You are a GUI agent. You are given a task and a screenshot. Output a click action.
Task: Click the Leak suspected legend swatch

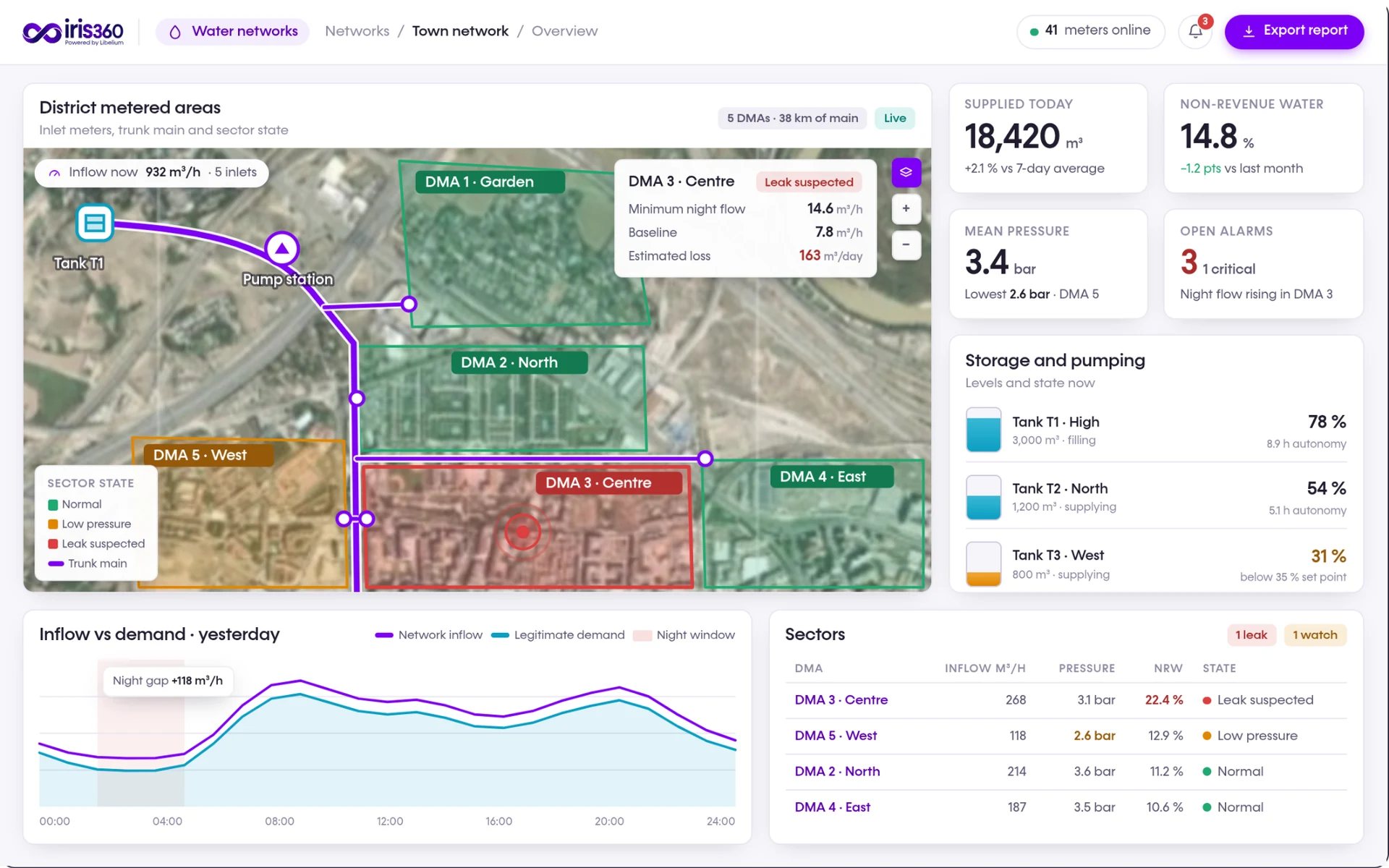(x=53, y=544)
